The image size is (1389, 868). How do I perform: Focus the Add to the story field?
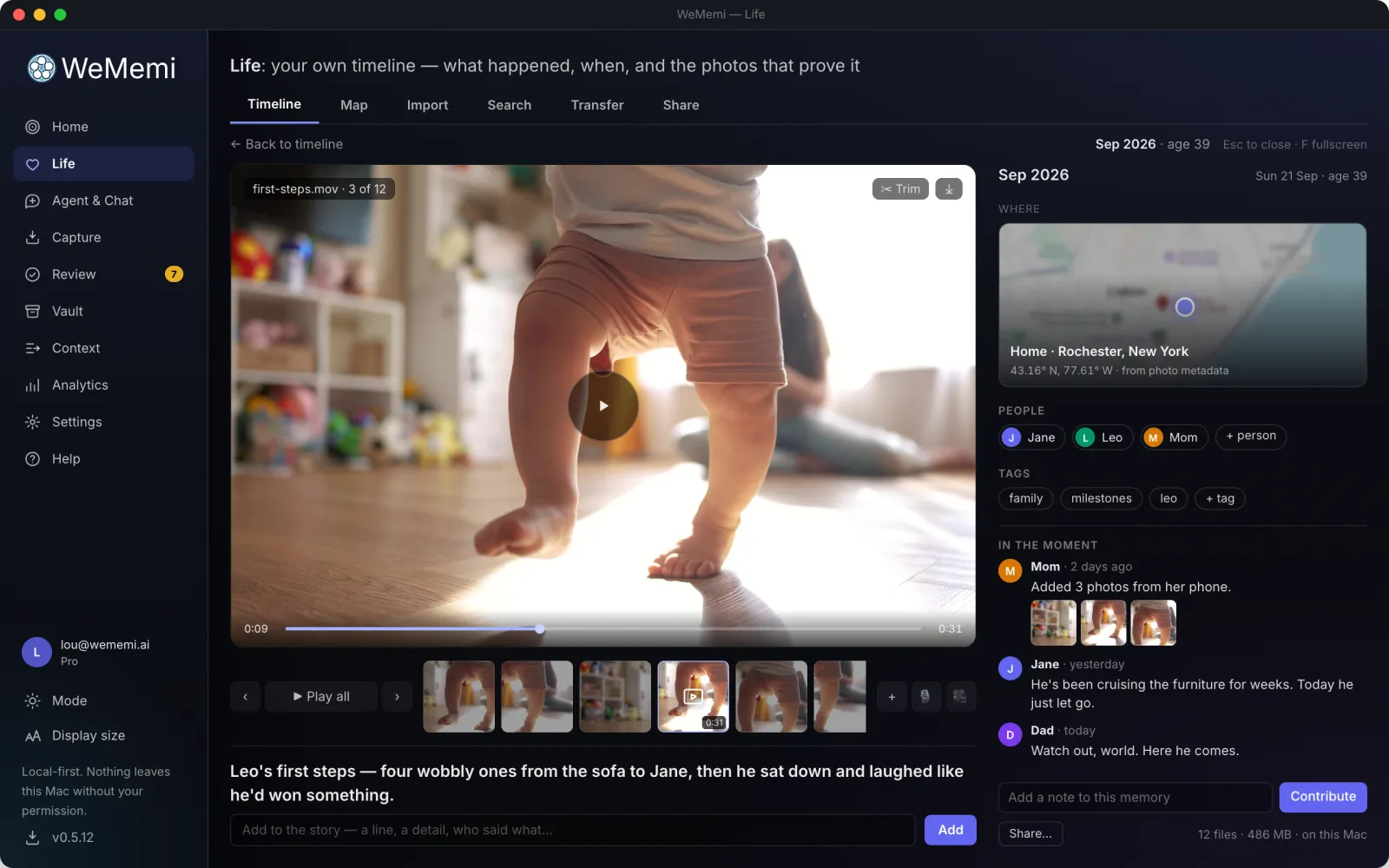point(573,831)
